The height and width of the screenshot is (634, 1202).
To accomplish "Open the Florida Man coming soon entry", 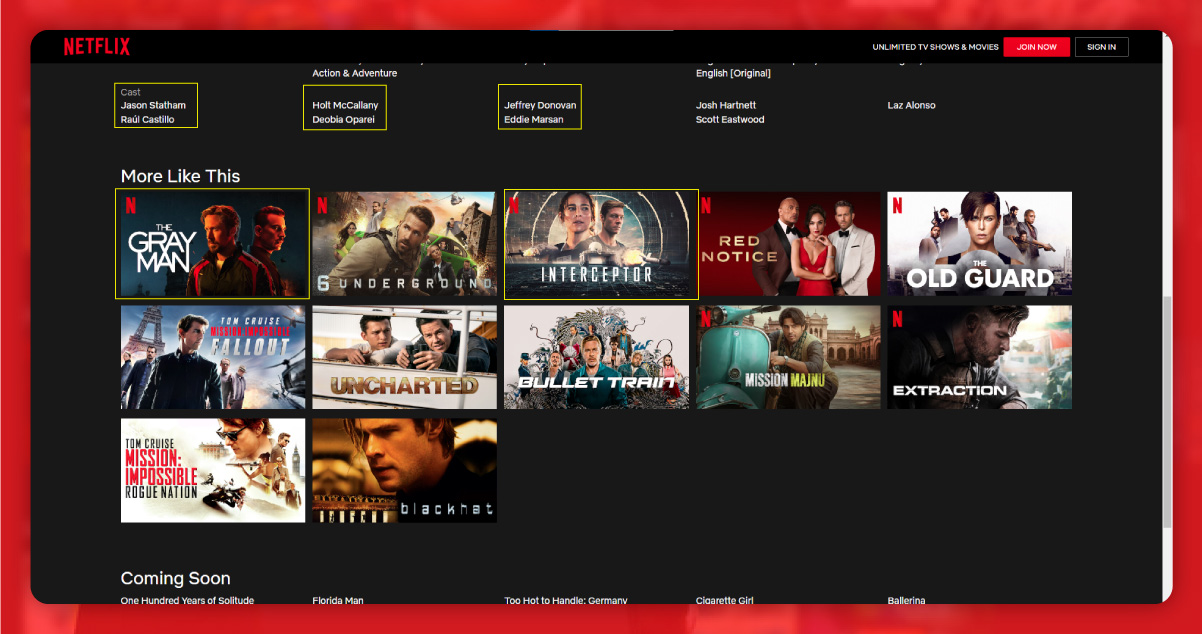I will [338, 600].
